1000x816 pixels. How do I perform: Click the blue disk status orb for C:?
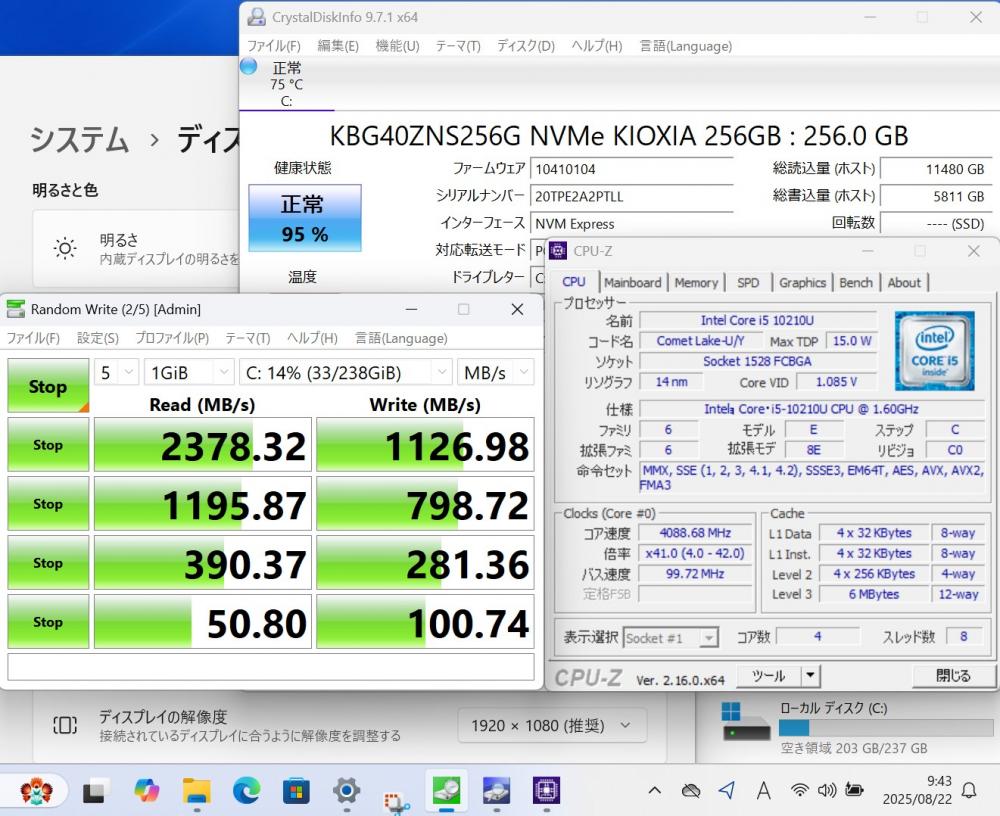point(248,66)
